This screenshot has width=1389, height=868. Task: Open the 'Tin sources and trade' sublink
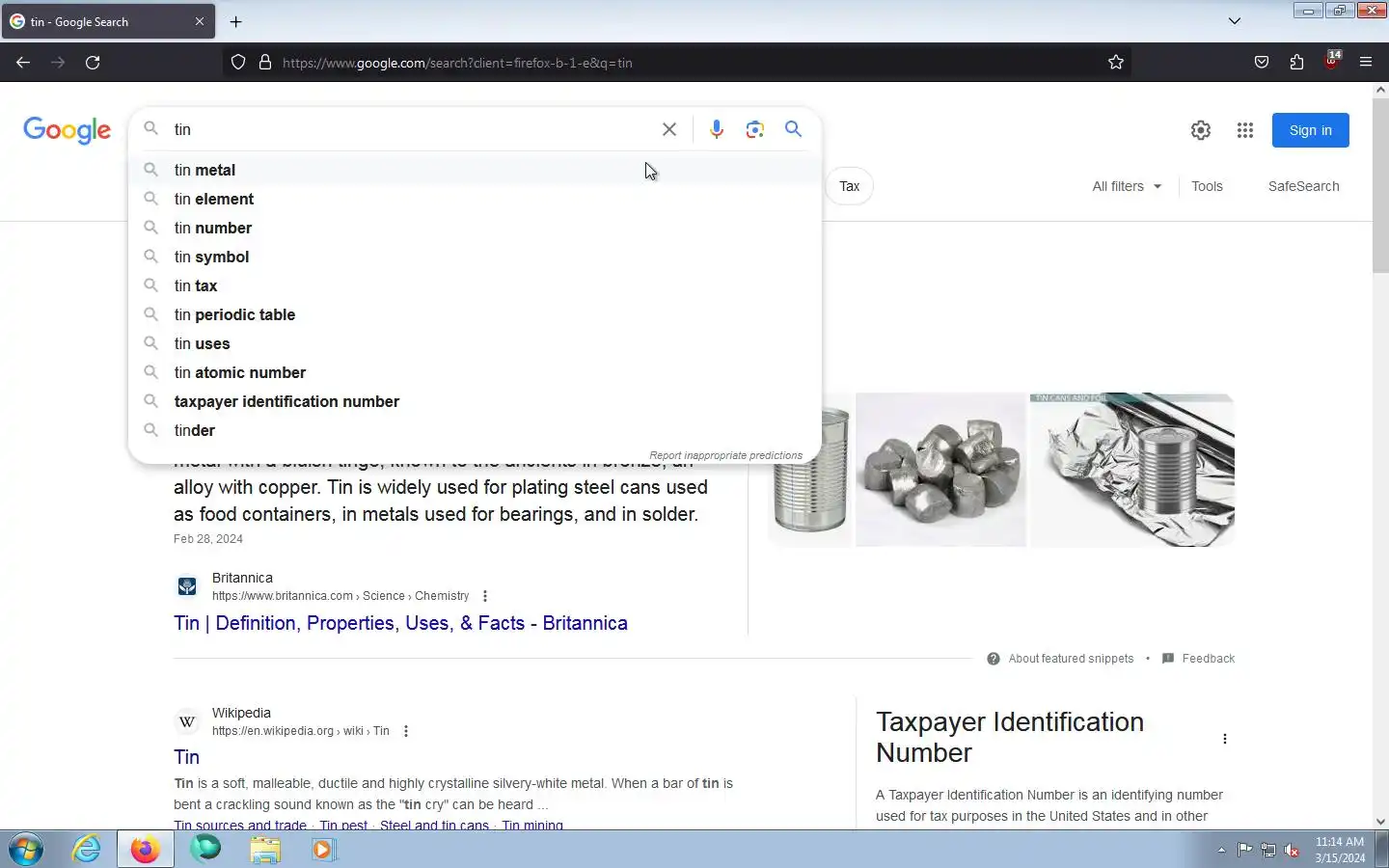pyautogui.click(x=240, y=825)
